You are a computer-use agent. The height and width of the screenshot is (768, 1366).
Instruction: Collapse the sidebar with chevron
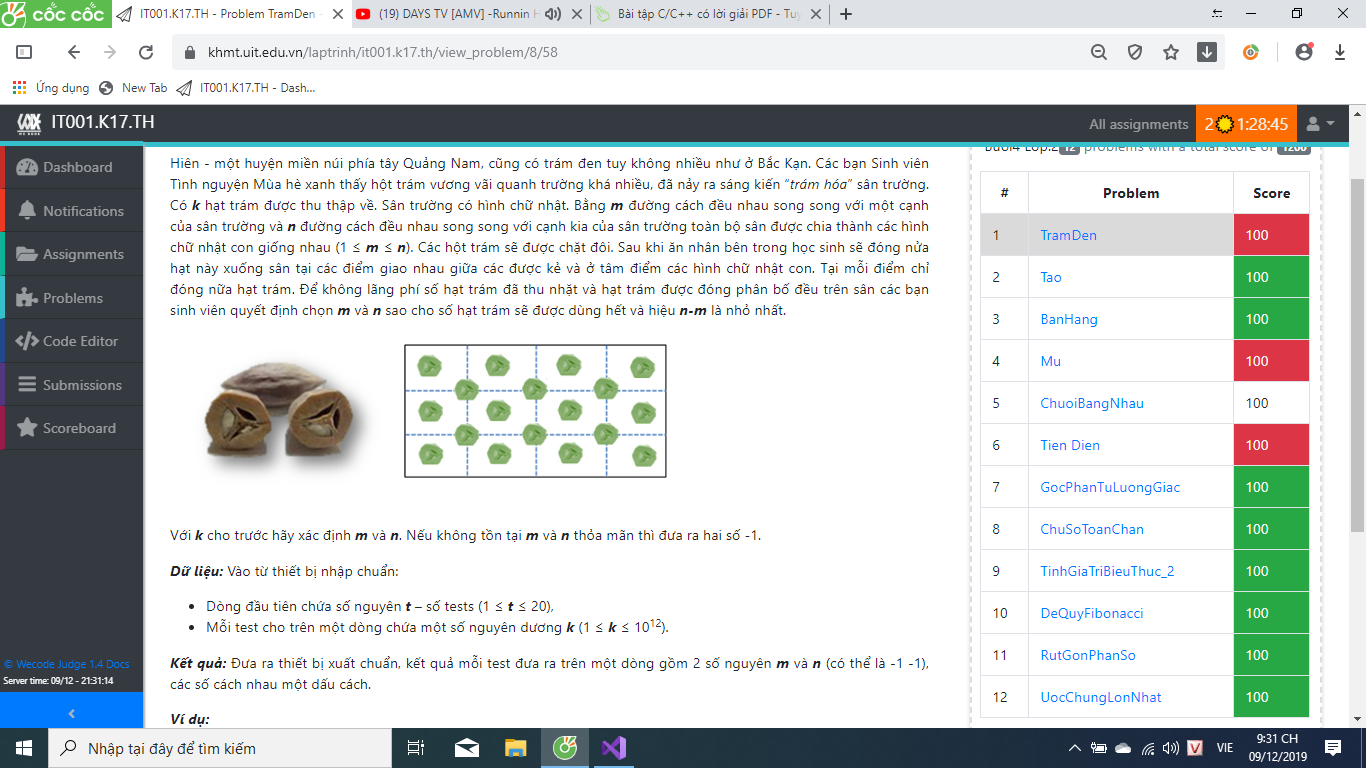71,713
